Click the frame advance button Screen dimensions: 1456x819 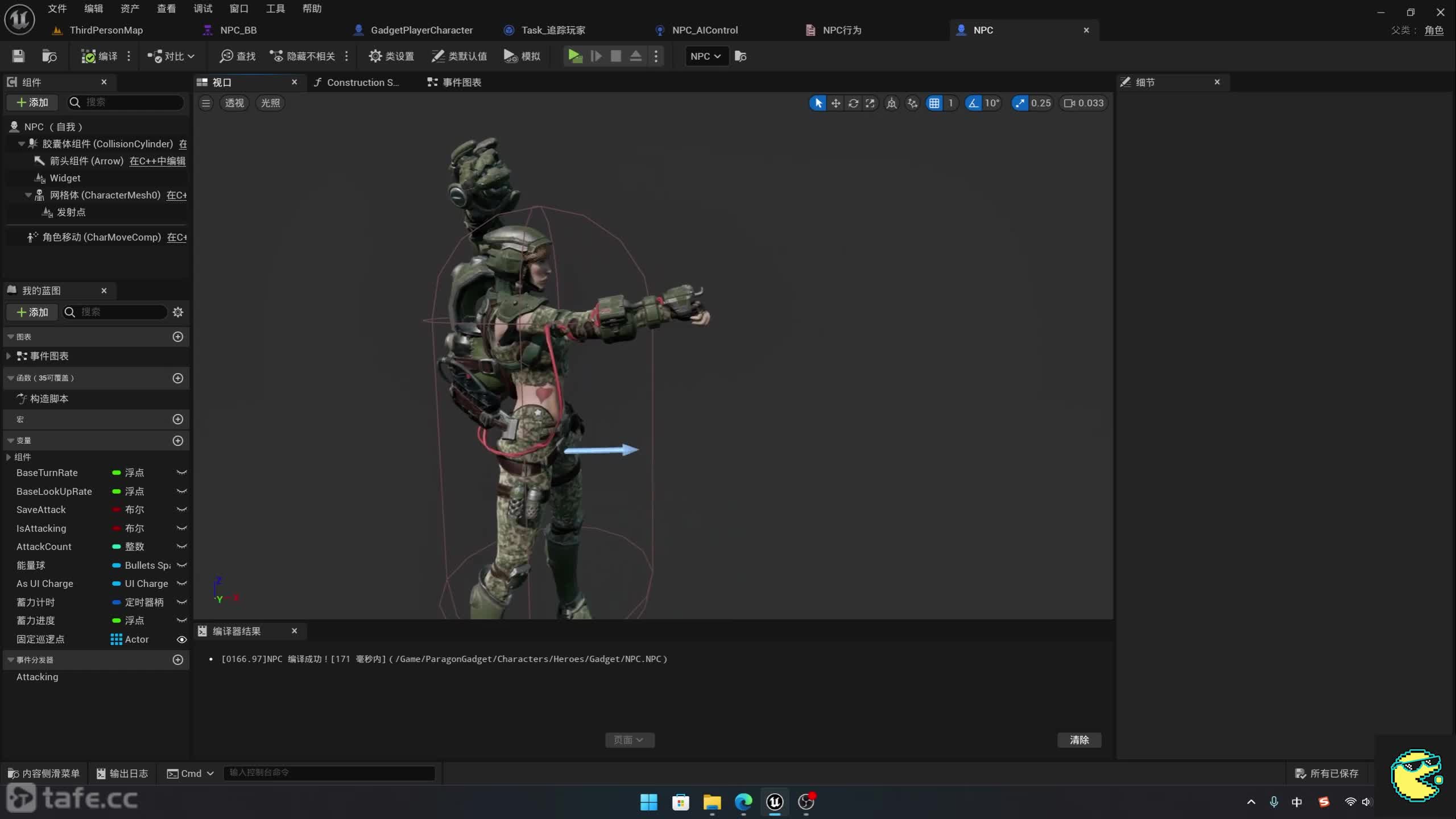tap(595, 56)
